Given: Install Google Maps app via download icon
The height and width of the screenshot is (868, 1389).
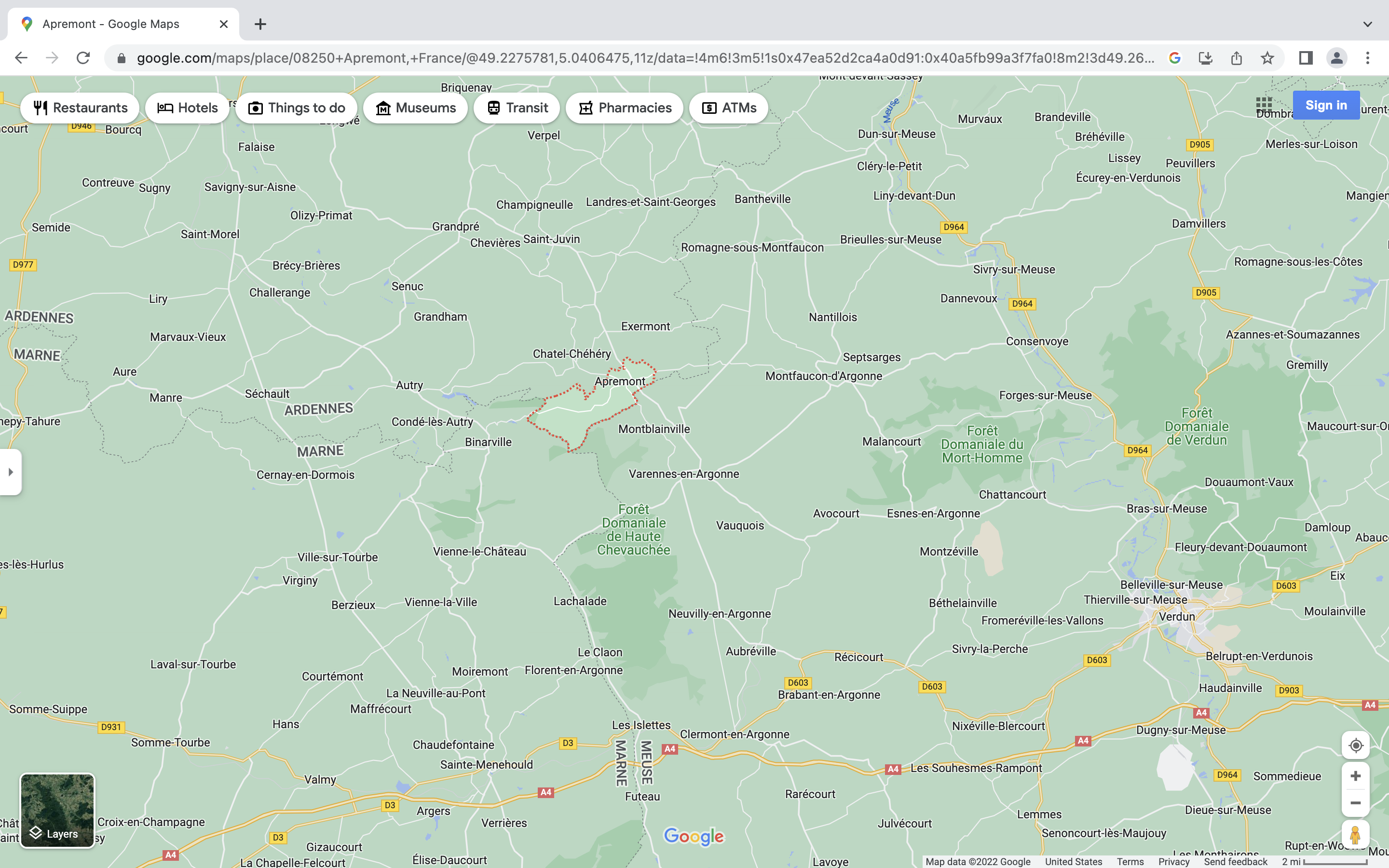Looking at the screenshot, I should 1205,58.
